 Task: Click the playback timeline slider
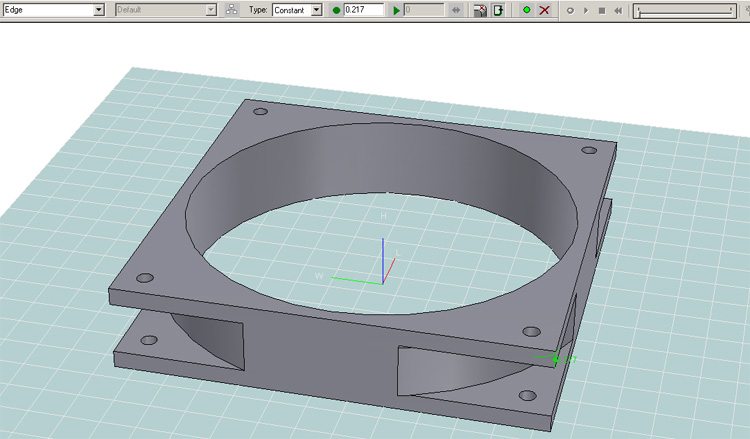pos(685,9)
